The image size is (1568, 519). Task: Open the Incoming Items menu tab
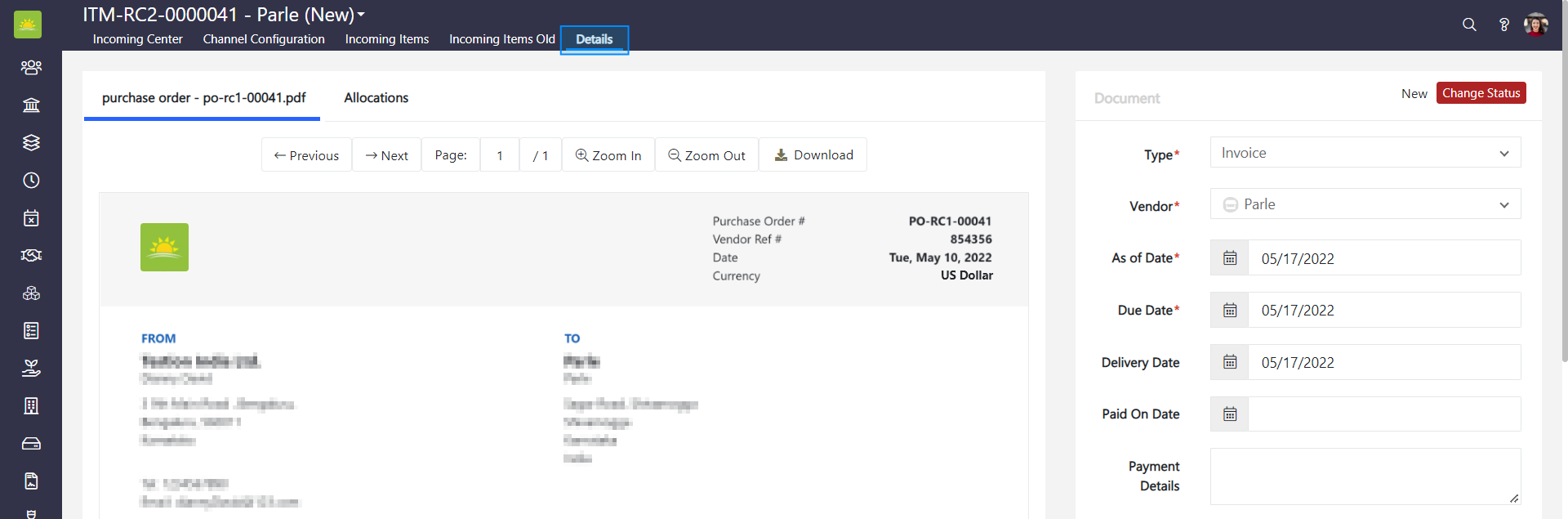386,39
